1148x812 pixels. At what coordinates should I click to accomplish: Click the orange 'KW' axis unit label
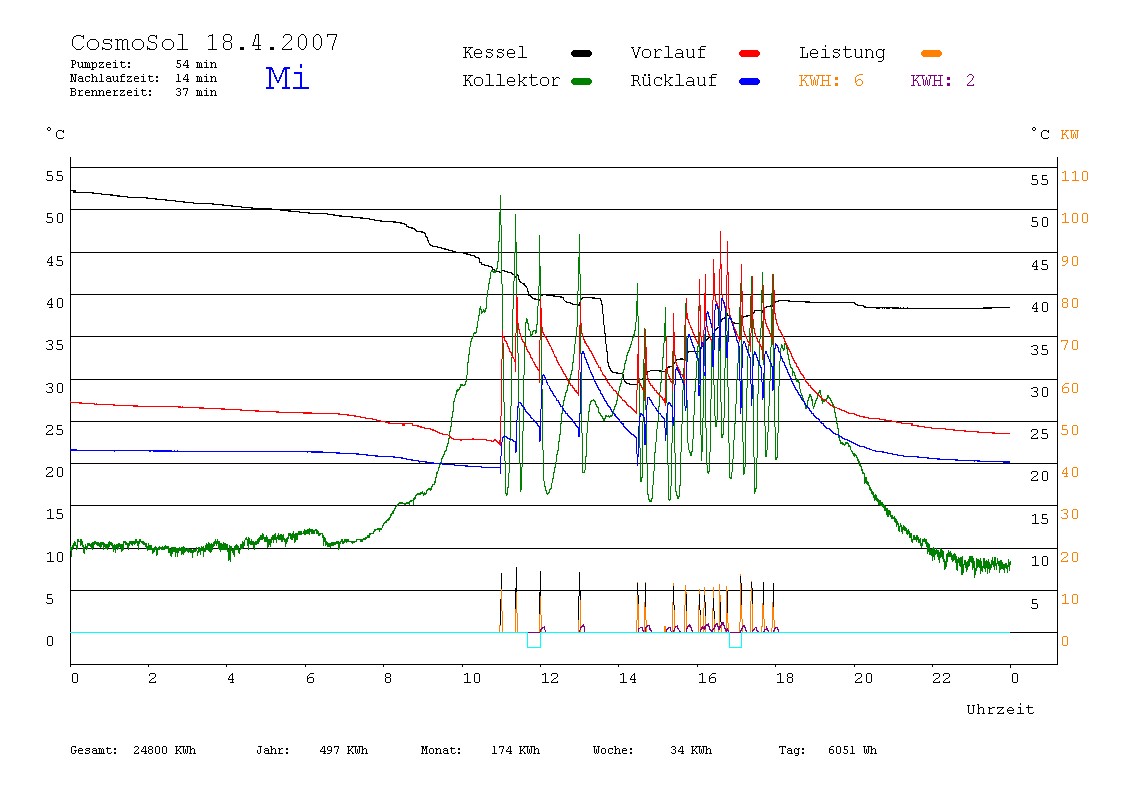tap(1069, 135)
